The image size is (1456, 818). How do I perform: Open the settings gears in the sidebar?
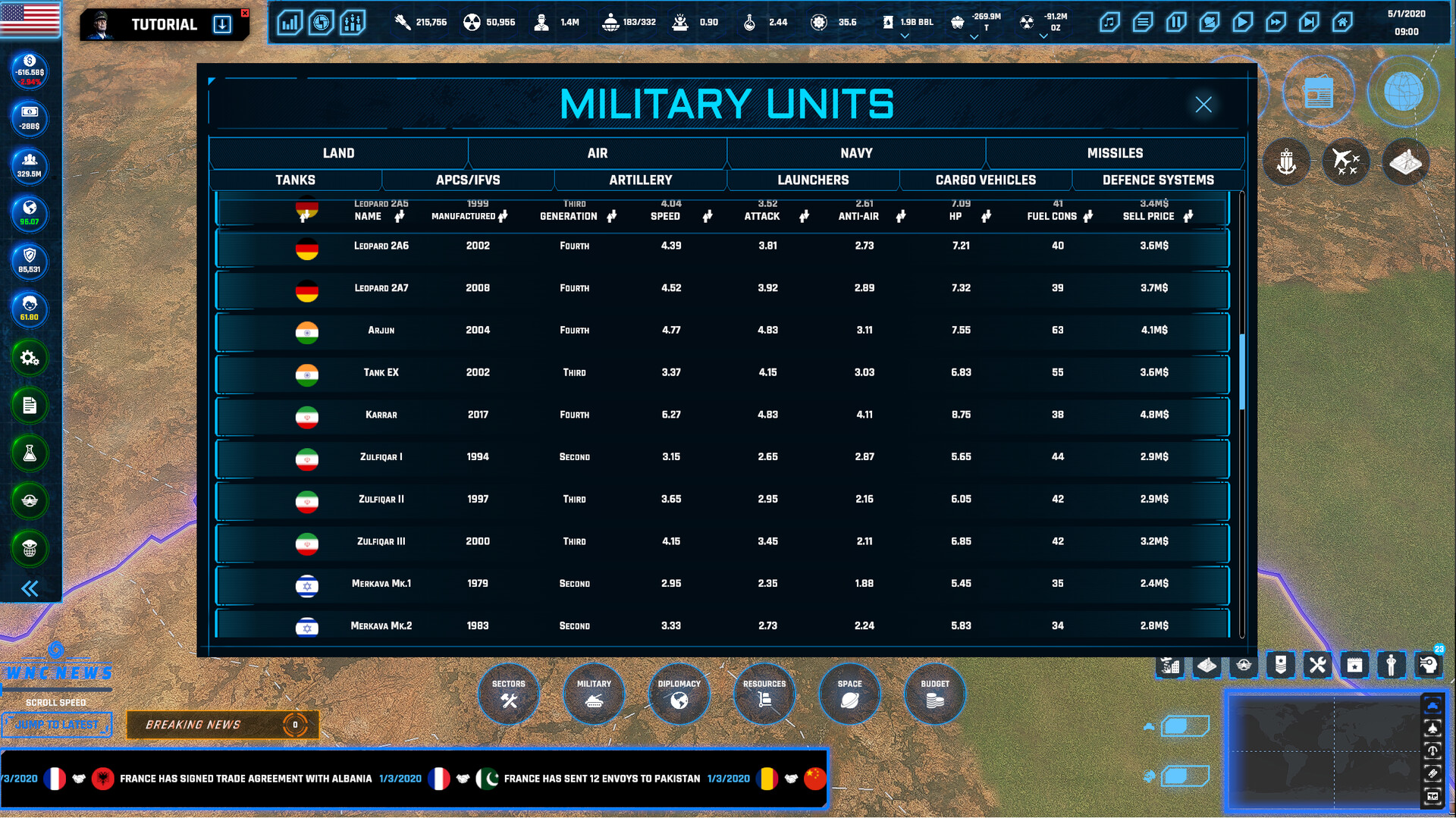click(29, 358)
